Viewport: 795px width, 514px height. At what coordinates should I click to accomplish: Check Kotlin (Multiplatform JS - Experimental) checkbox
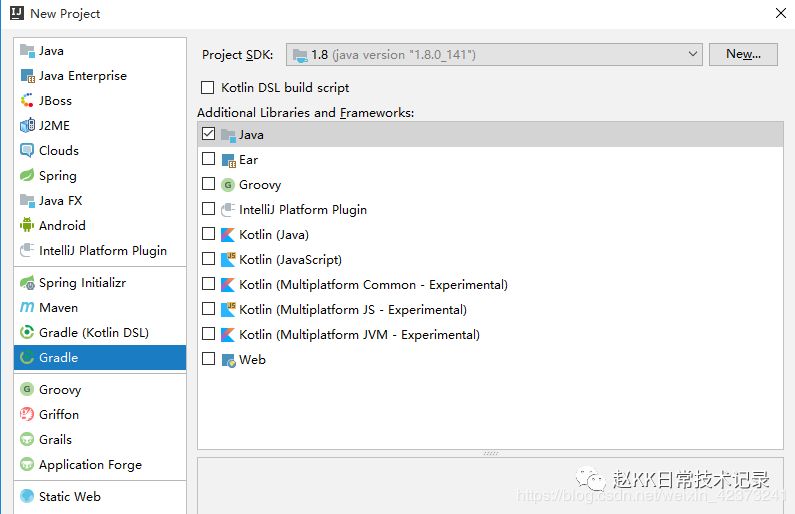208,308
